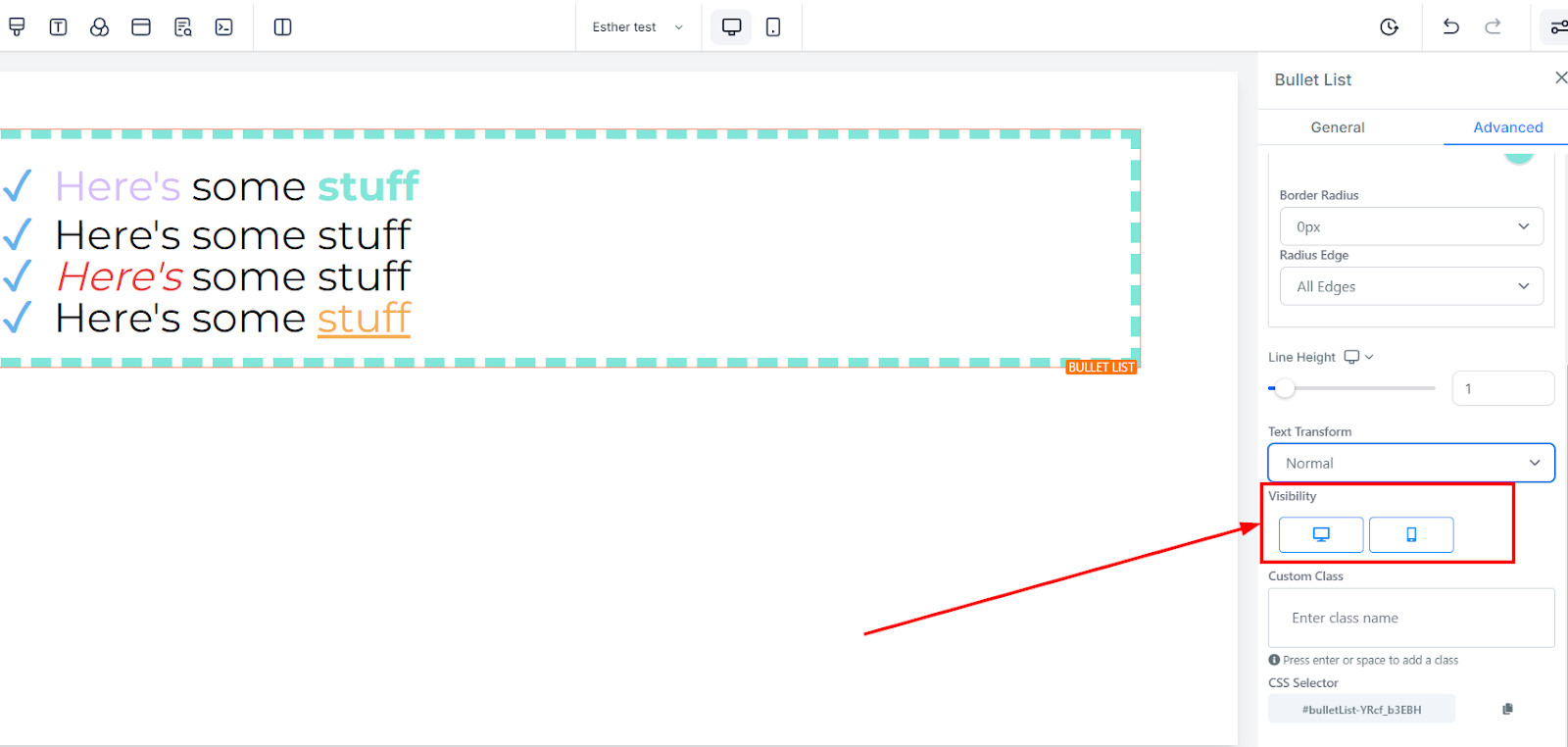Open the Text Transform dropdown

1411,463
